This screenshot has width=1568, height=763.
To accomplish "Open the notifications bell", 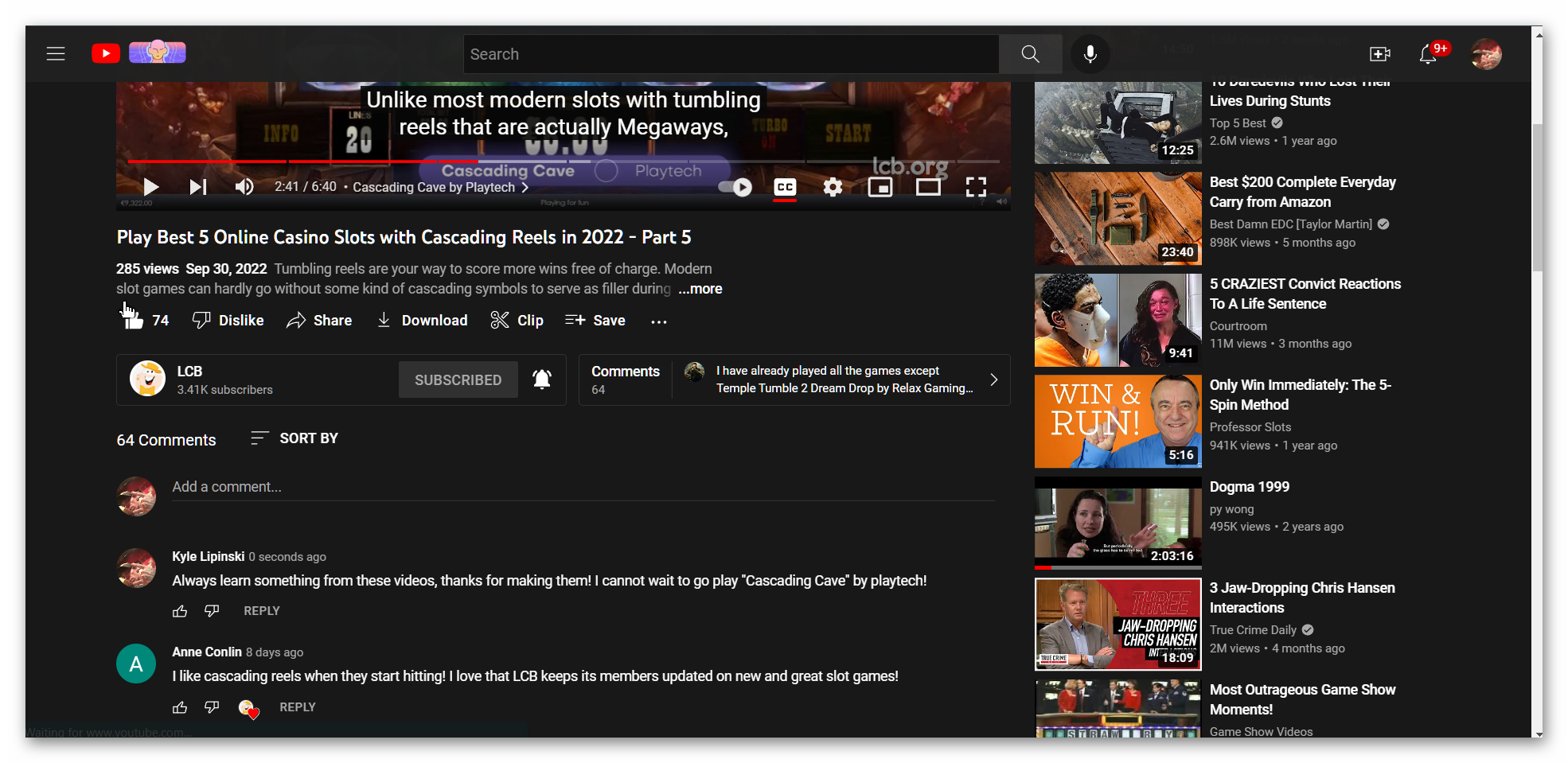I will coord(1428,54).
